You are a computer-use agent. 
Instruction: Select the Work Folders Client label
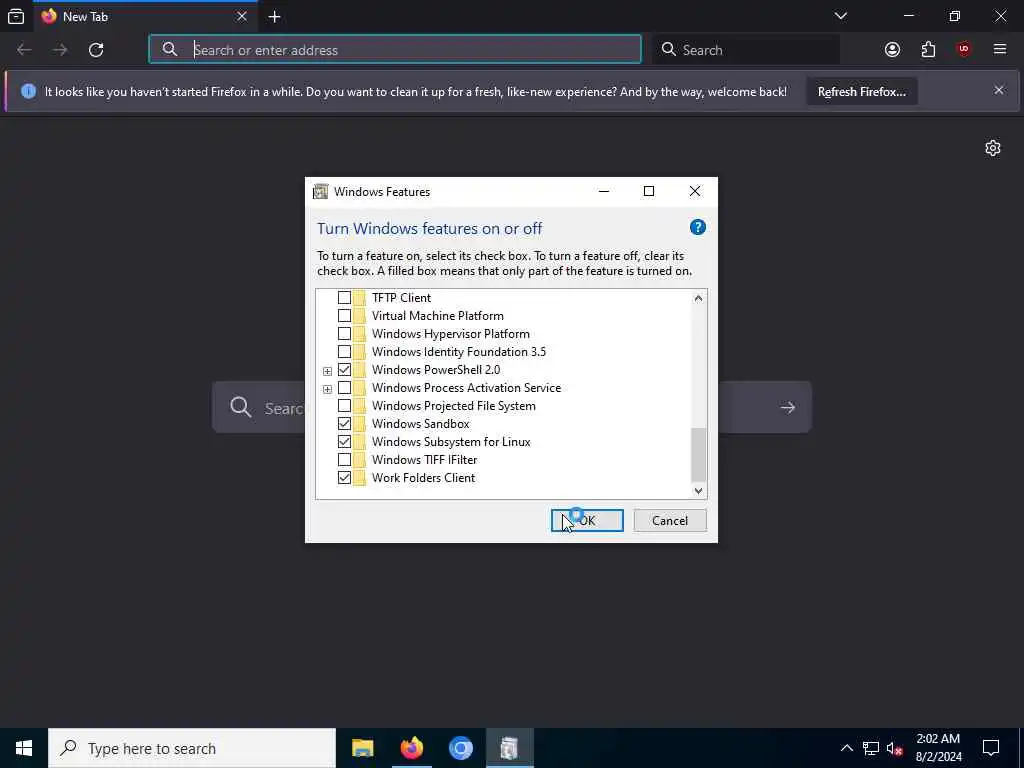(423, 478)
